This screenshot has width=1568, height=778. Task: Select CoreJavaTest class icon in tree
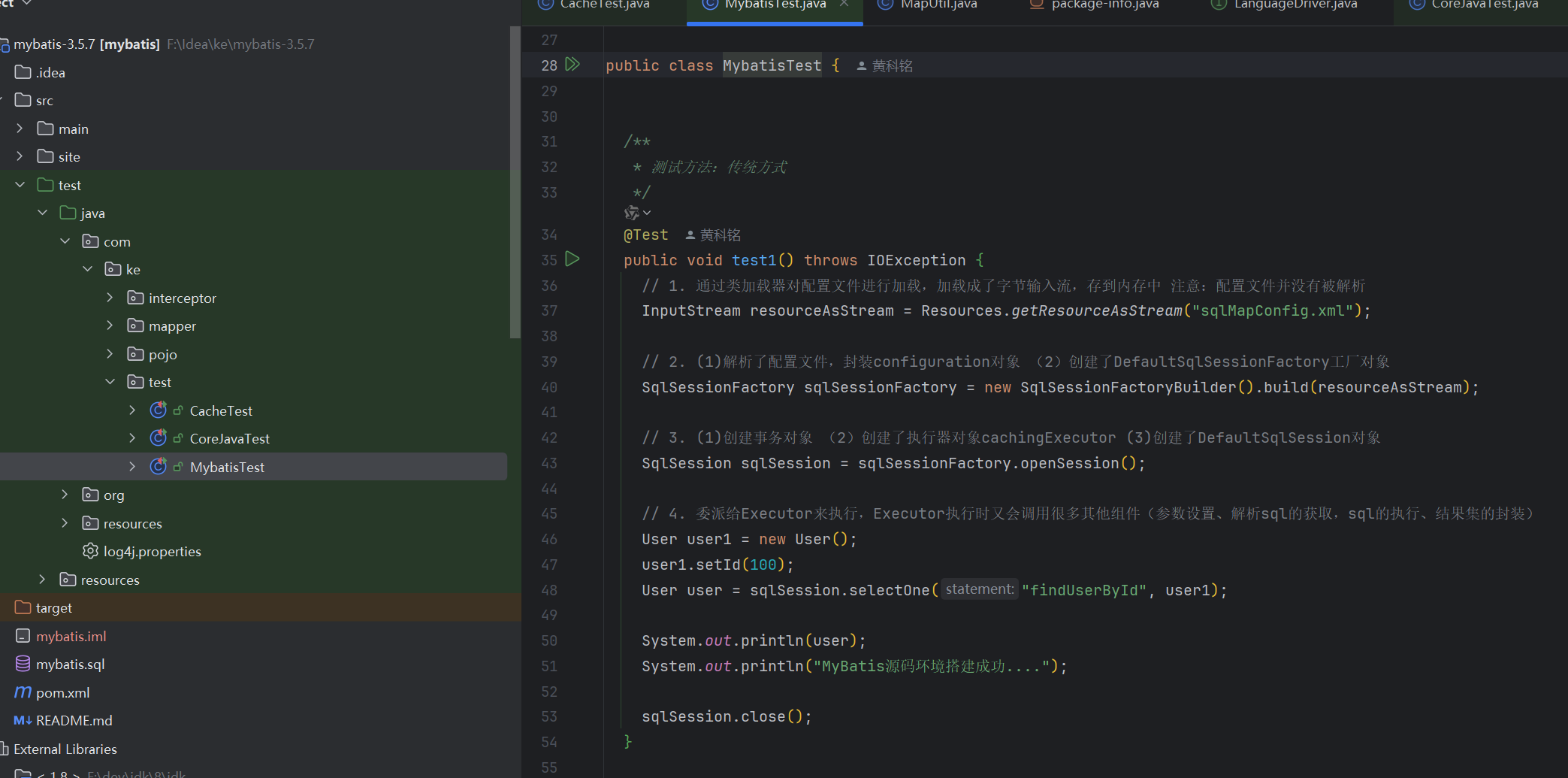tap(158, 438)
